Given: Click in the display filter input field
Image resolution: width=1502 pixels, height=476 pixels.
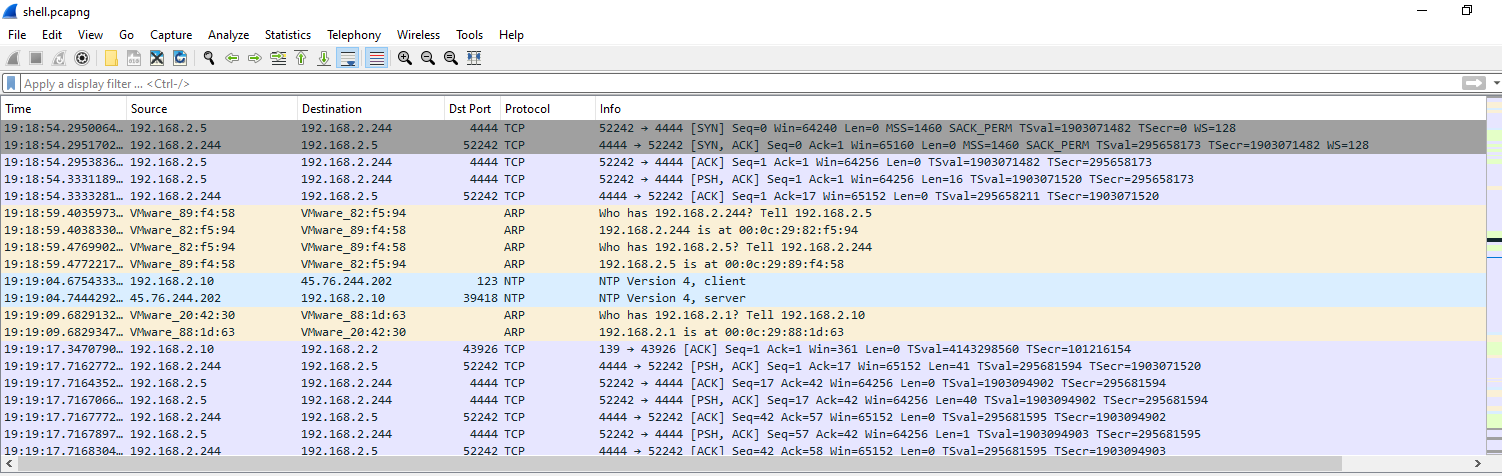Looking at the screenshot, I should 700,84.
